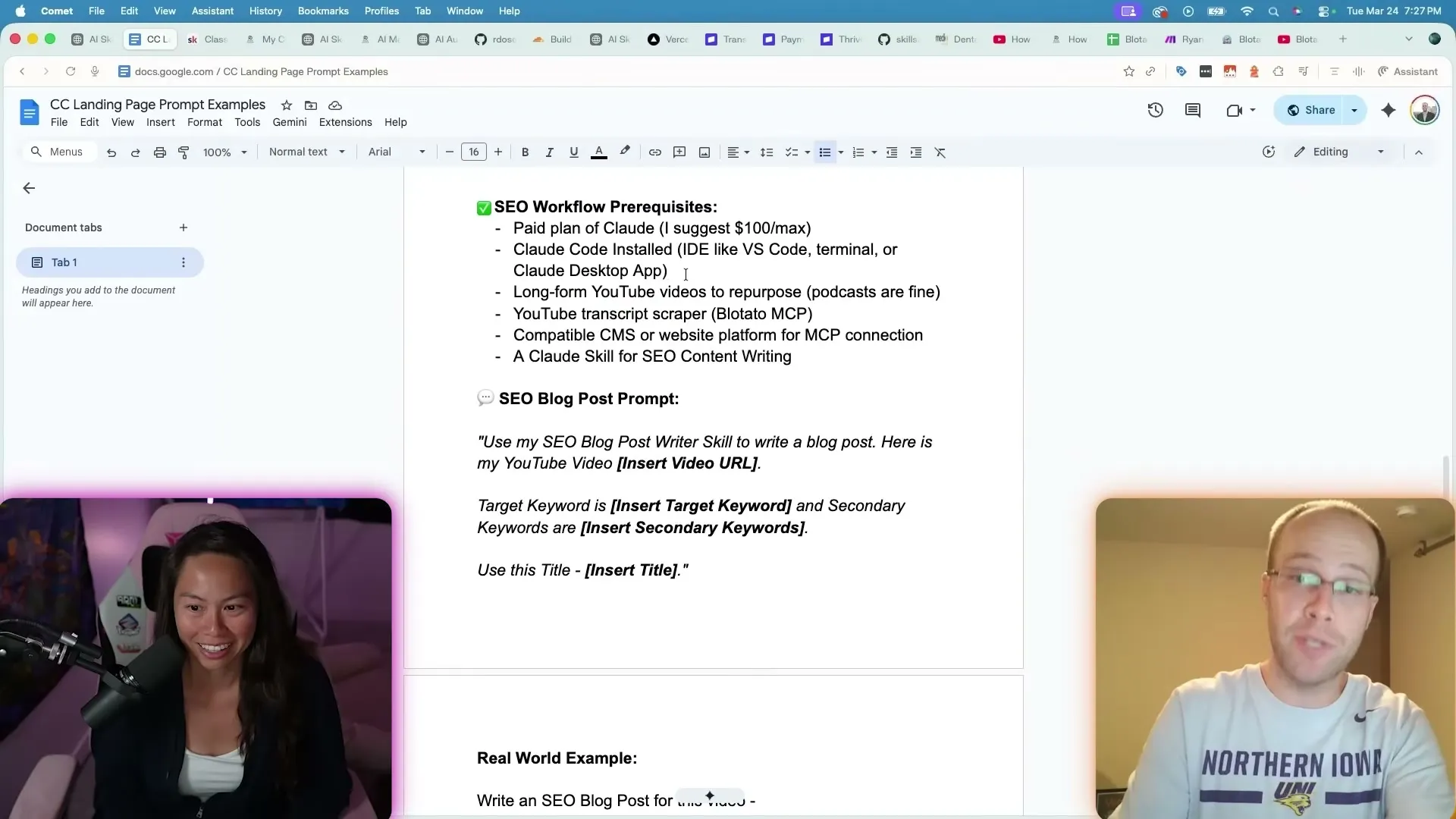Viewport: 1456px width, 819px height.
Task: Increase indent of paragraph
Action: (x=916, y=152)
